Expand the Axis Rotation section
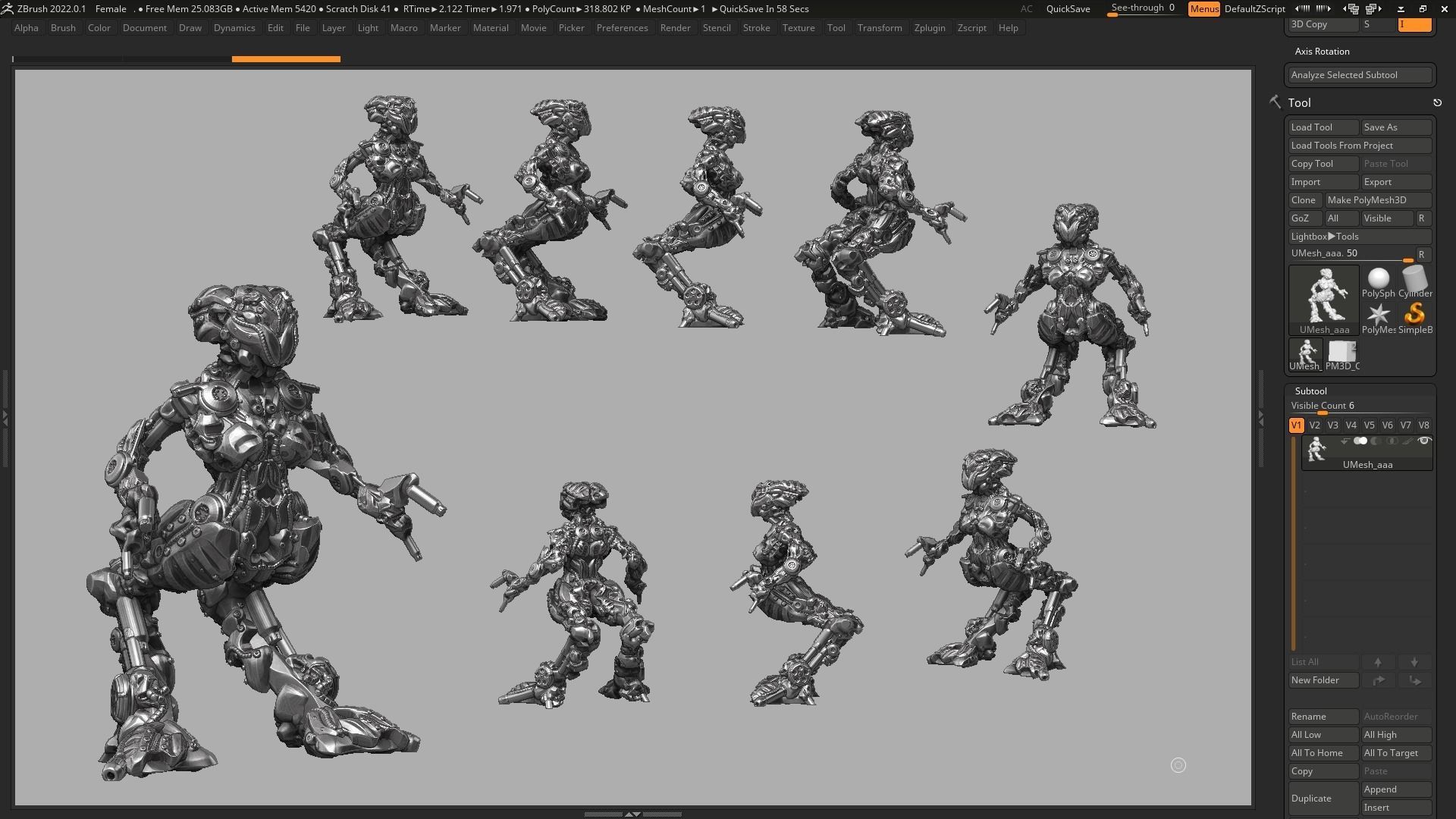 (x=1322, y=52)
